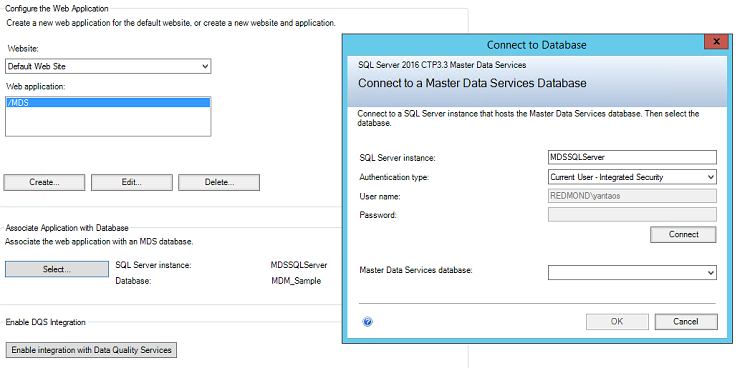The width and height of the screenshot is (750, 368).
Task: Click Cancel in Connect to Database dialog
Action: [686, 322]
